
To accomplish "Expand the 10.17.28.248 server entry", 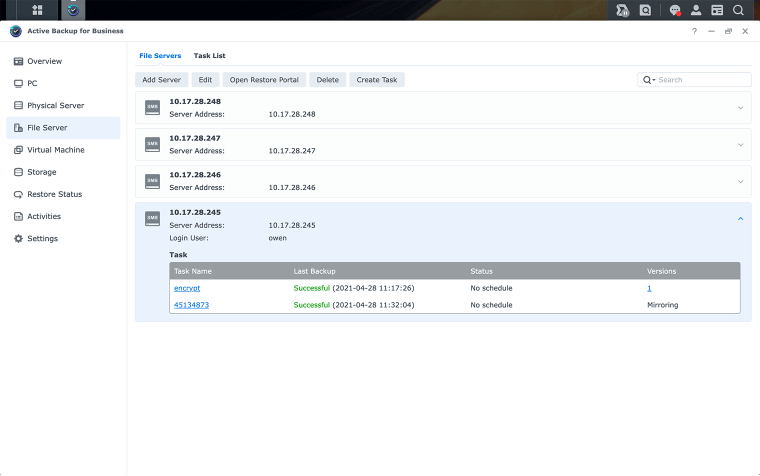I will 740,108.
